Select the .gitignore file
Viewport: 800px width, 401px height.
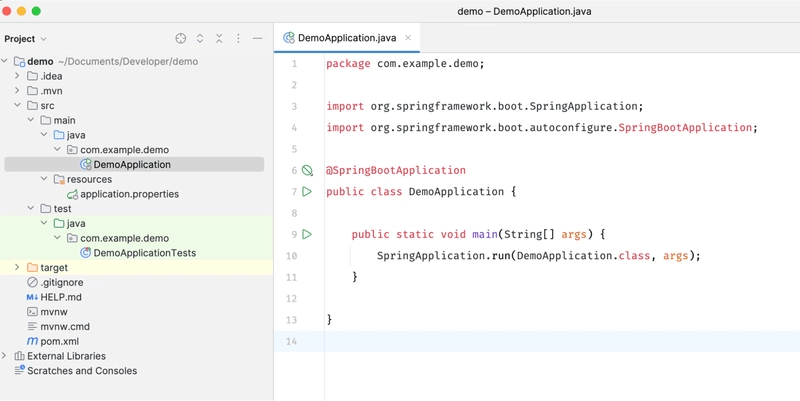tap(62, 282)
